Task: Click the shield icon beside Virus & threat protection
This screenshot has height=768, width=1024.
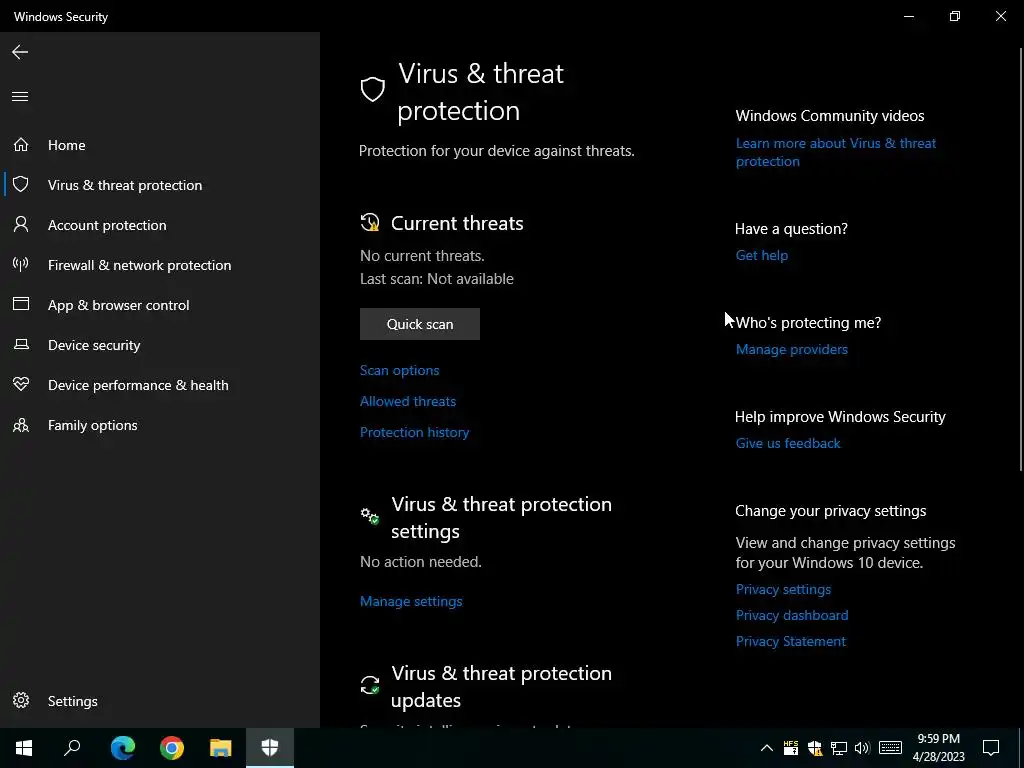Action: [21, 185]
